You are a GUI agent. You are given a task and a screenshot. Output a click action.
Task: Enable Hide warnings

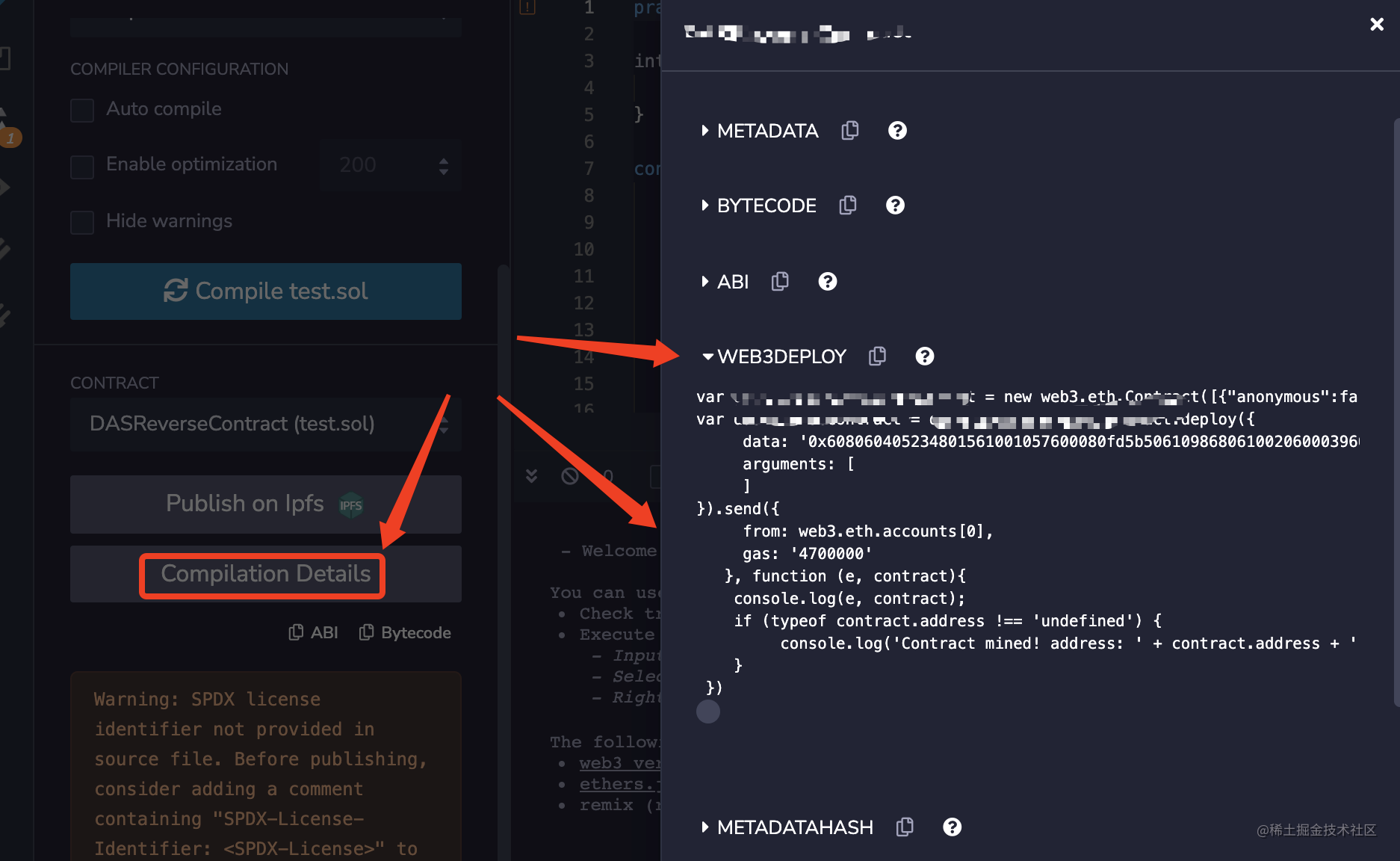coord(81,222)
